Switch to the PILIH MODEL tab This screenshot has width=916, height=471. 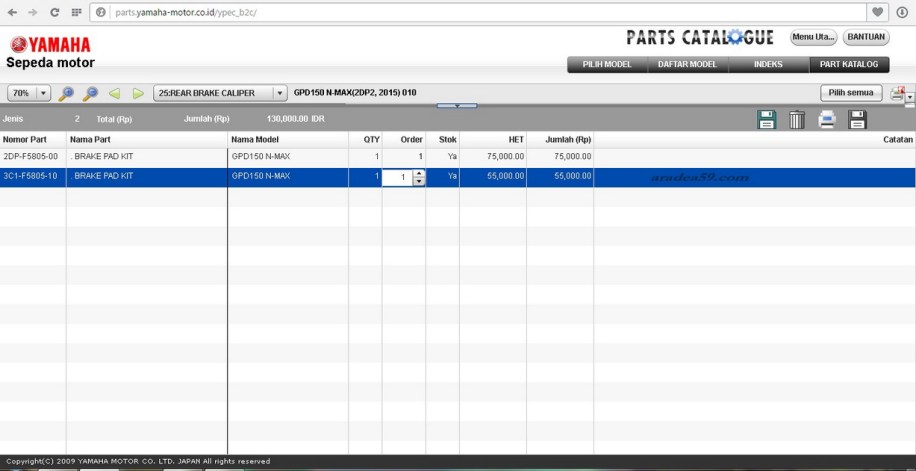(607, 65)
